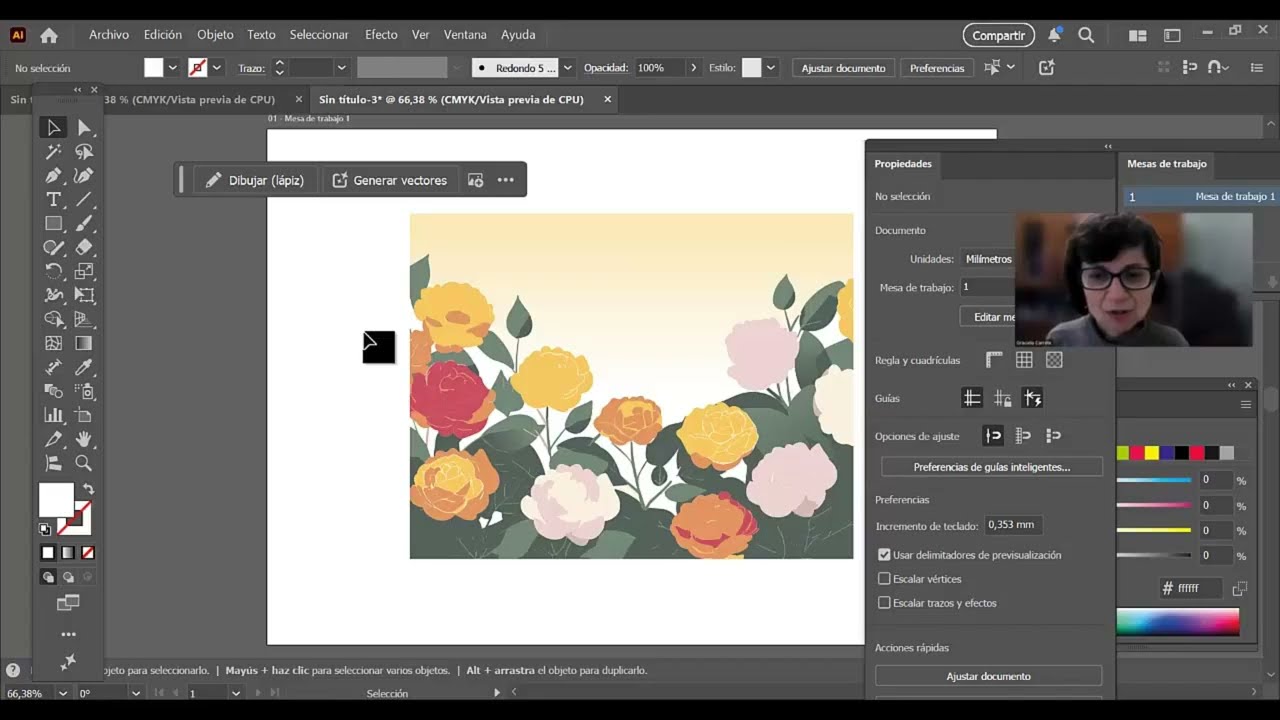This screenshot has height=720, width=1280.
Task: Open the Ventana menu
Action: [x=465, y=35]
